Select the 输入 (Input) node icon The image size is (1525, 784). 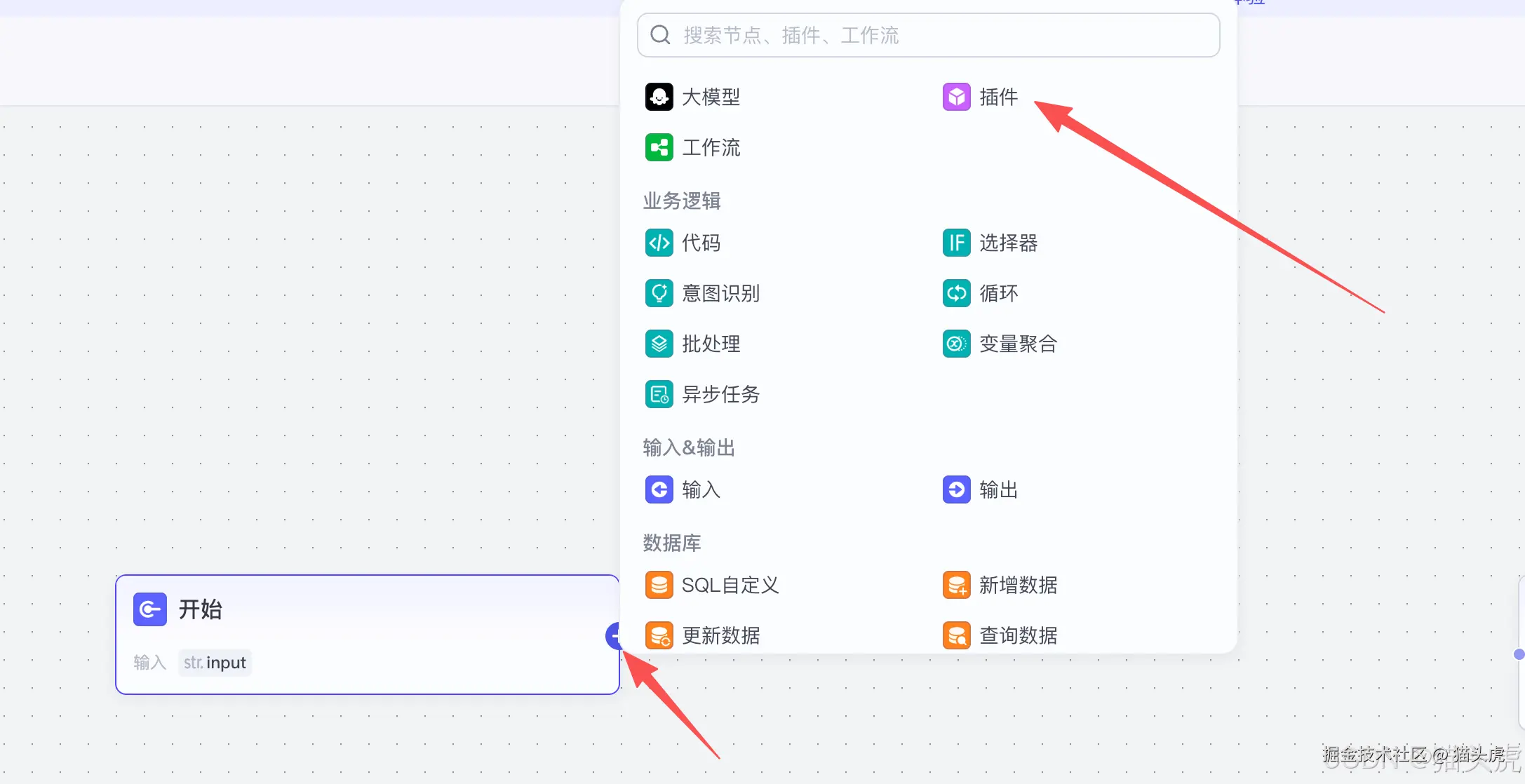[658, 489]
